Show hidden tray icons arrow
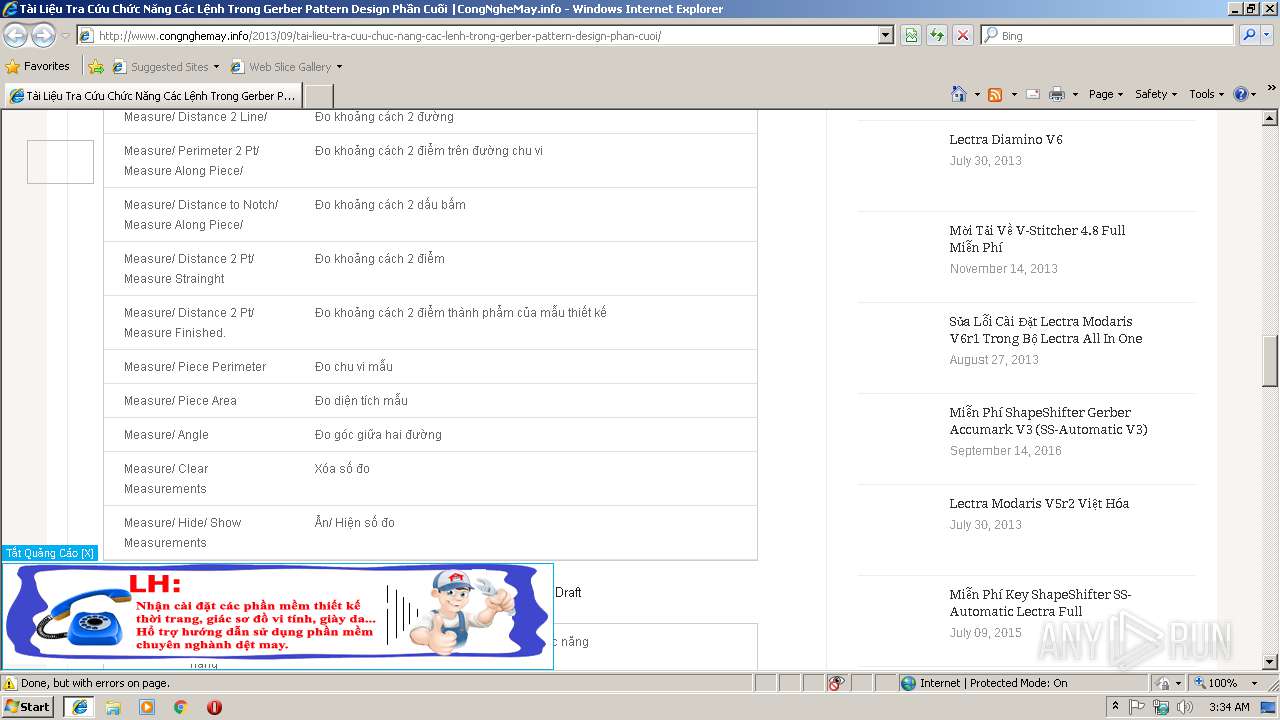1280x720 pixels. pos(1115,707)
